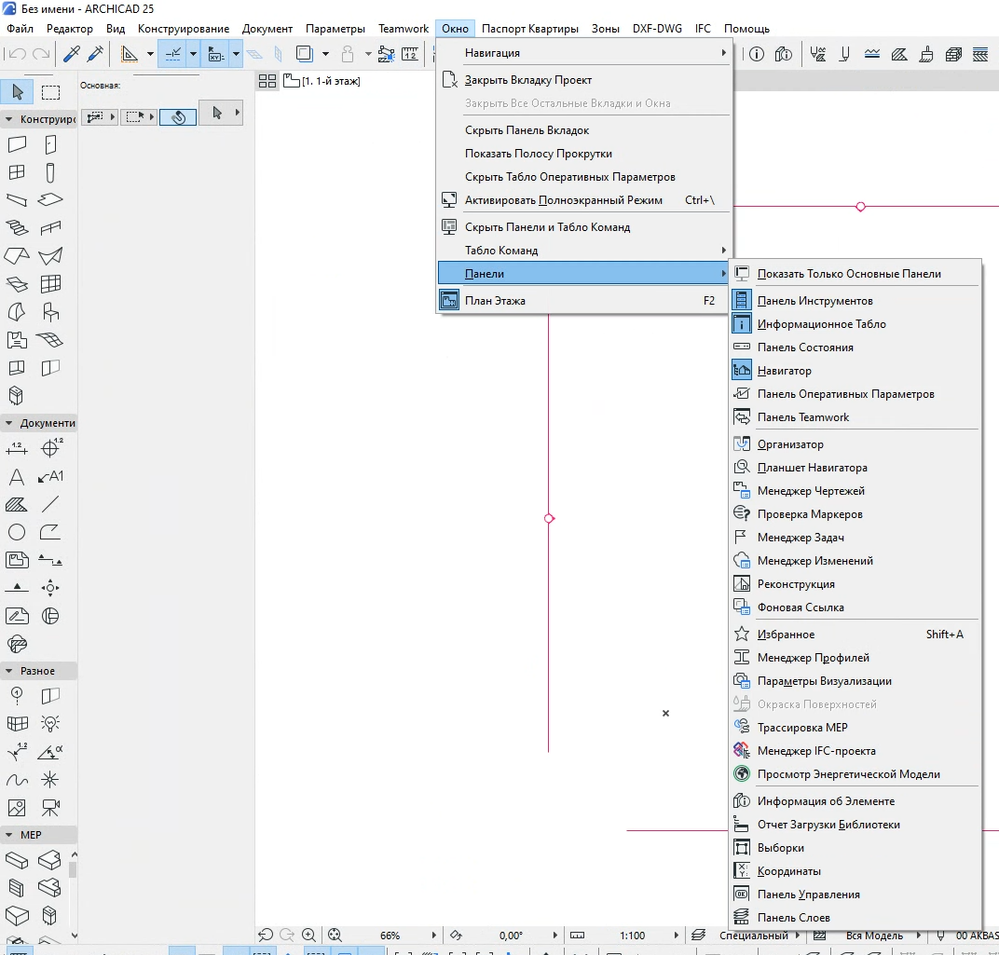999x955 pixels.
Task: Click Скрыть Панель Вкладок menu entry
Action: click(x=526, y=130)
